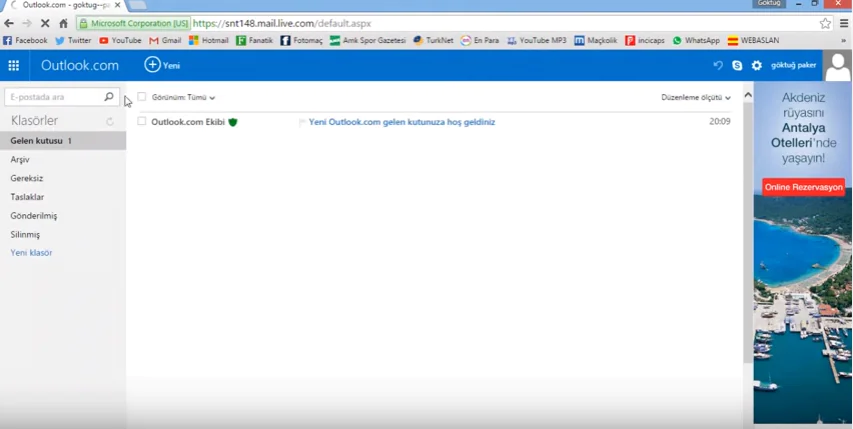Click the profile avatar picture
853x429 pixels.
click(838, 65)
